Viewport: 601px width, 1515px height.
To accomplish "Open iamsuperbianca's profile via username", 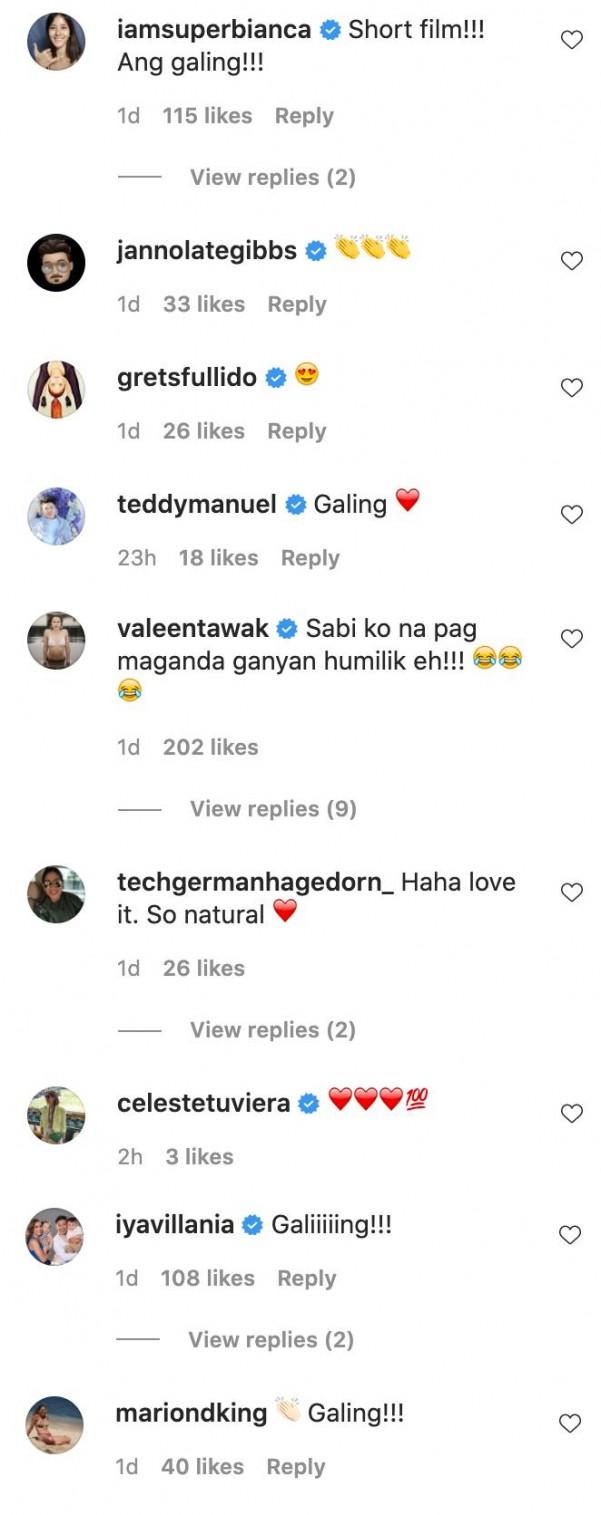I will tap(214, 30).
